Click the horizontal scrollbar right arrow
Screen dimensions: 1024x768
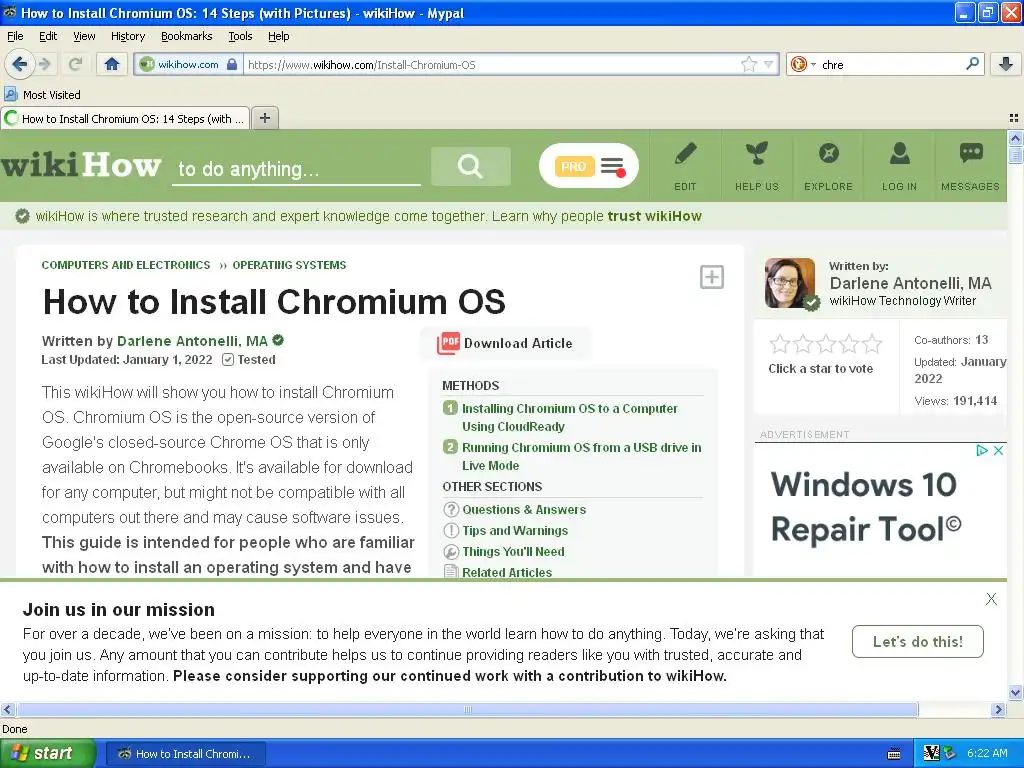click(x=998, y=709)
